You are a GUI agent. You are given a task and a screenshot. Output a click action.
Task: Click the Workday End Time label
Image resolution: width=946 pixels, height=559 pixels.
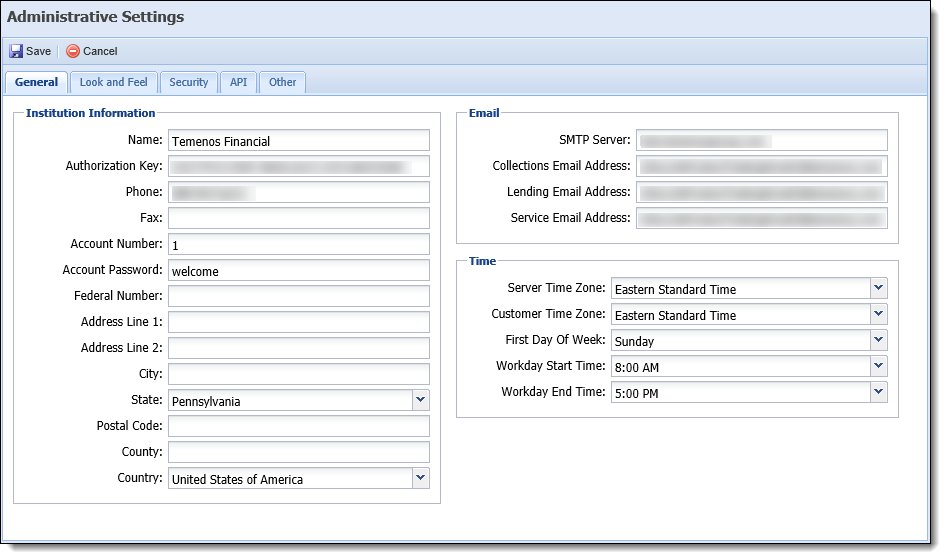point(553,391)
